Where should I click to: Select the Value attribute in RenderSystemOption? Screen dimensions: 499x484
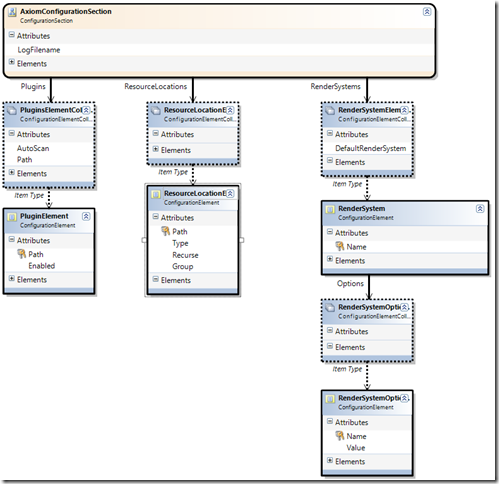(x=356, y=448)
